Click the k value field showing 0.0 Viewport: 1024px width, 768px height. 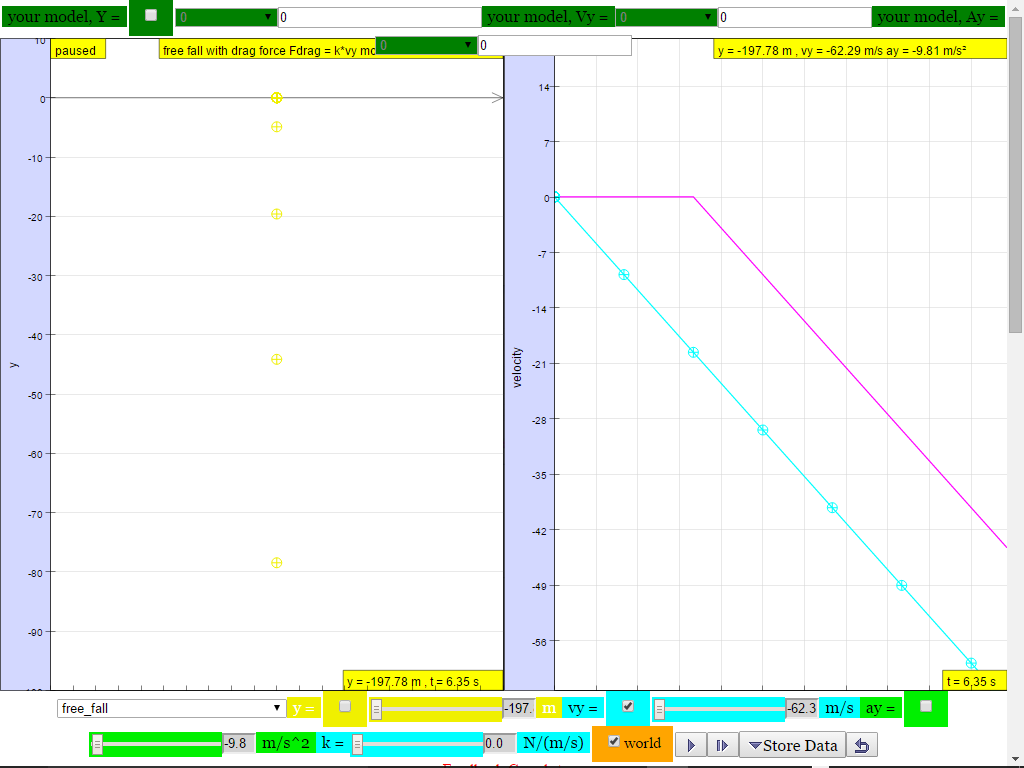coord(499,743)
